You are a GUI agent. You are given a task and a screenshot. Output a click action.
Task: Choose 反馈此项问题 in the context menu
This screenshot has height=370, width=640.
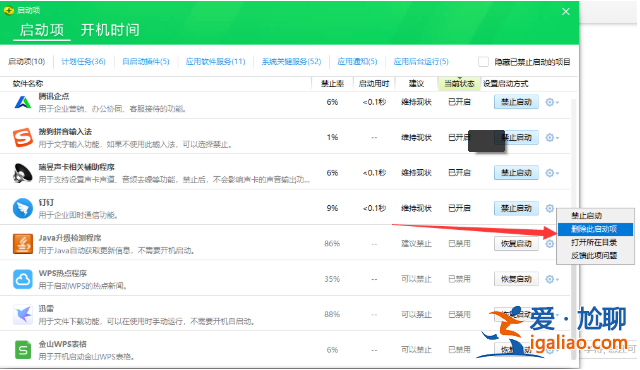tap(596, 256)
